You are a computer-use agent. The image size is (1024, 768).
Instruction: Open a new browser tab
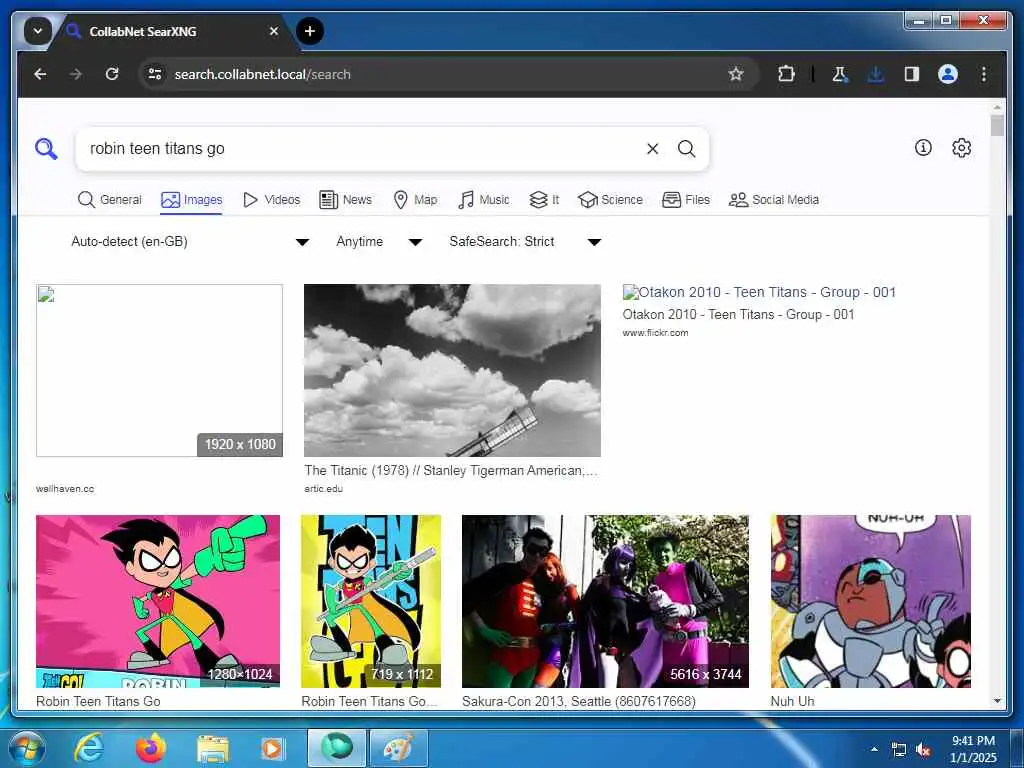tap(310, 31)
